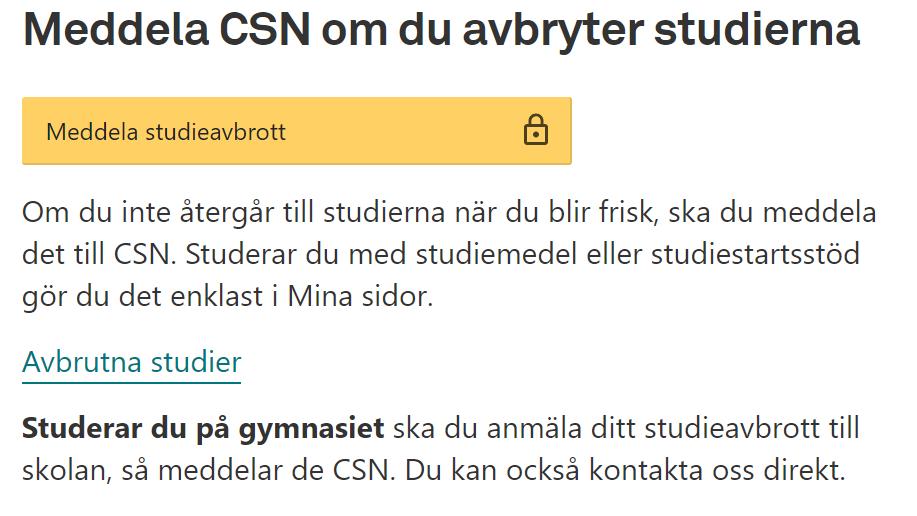Click the word studierna in the heading
The image size is (917, 516).
coord(757,29)
